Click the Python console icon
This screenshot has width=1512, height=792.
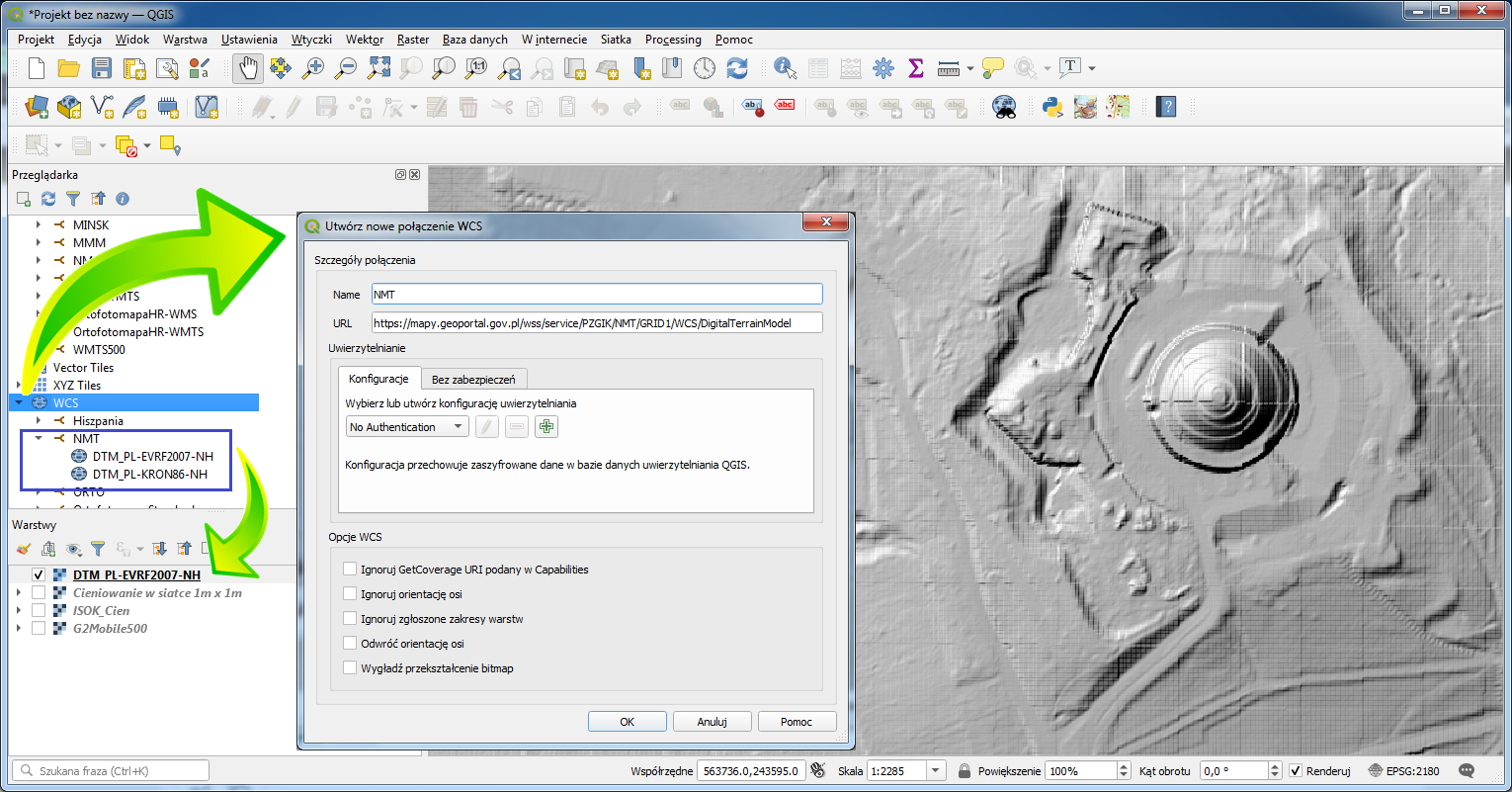(1052, 106)
